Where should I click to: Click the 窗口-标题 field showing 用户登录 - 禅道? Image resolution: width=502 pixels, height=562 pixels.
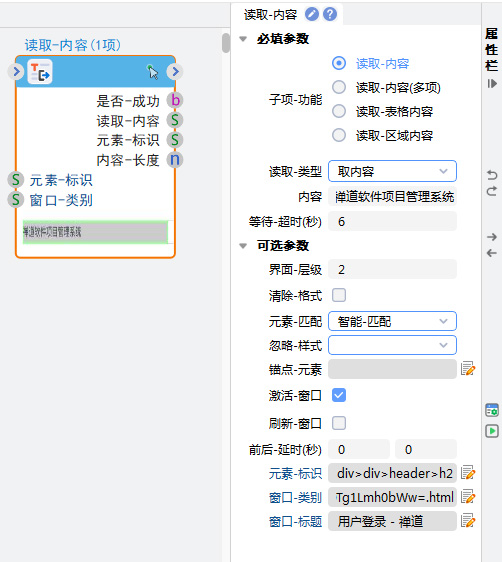(x=392, y=521)
